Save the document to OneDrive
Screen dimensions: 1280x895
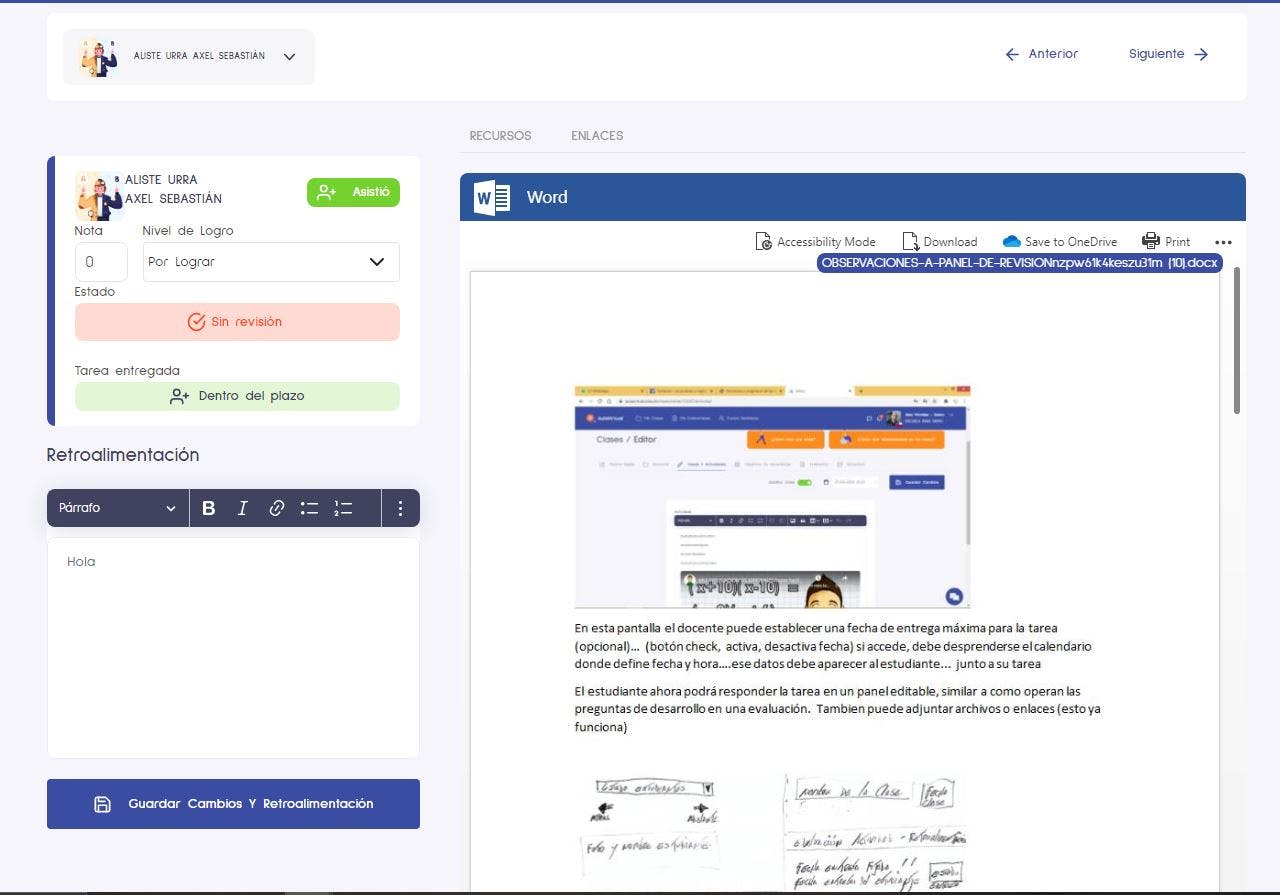1060,242
